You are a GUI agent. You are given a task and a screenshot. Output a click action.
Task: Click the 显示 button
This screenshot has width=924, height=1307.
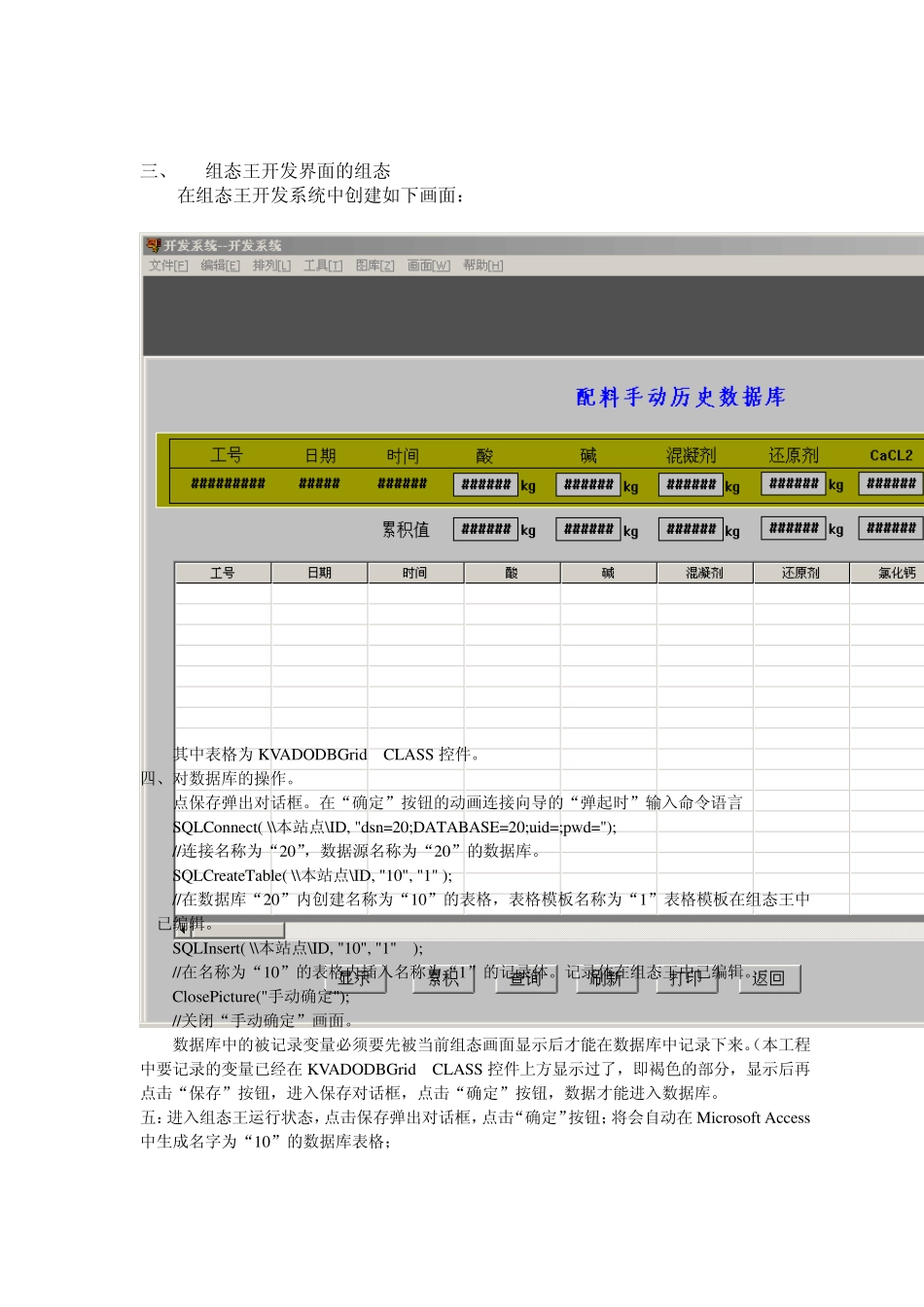point(355,977)
